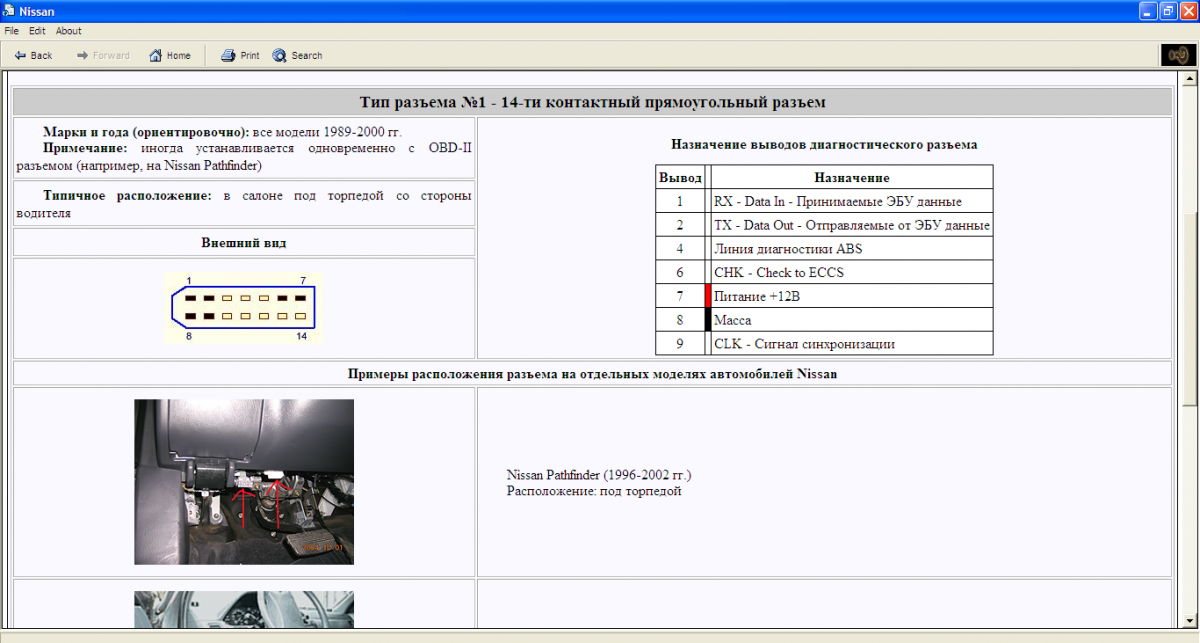The image size is (1200, 643).
Task: Click the red color marker for pin 7
Action: pyautogui.click(x=708, y=295)
